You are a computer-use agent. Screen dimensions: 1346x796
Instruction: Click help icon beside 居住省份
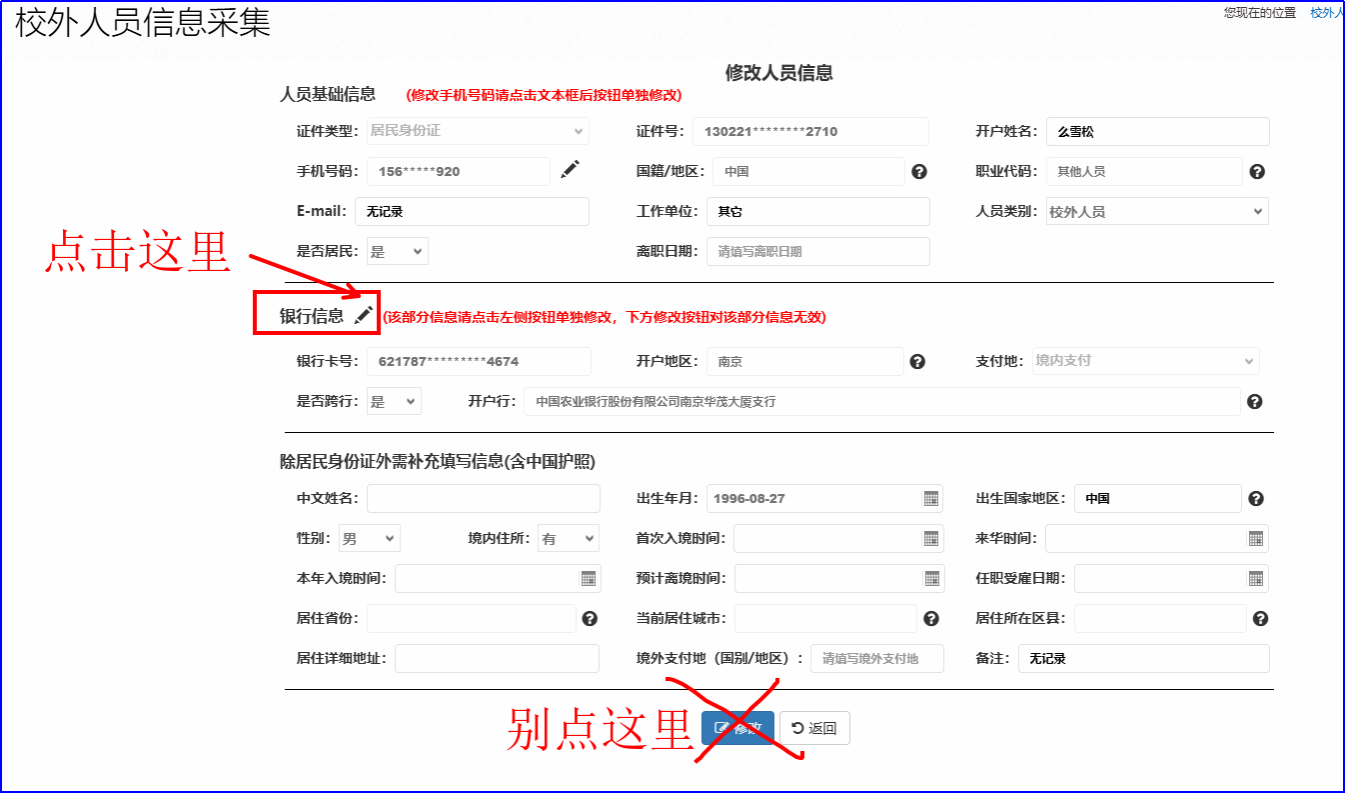[590, 619]
